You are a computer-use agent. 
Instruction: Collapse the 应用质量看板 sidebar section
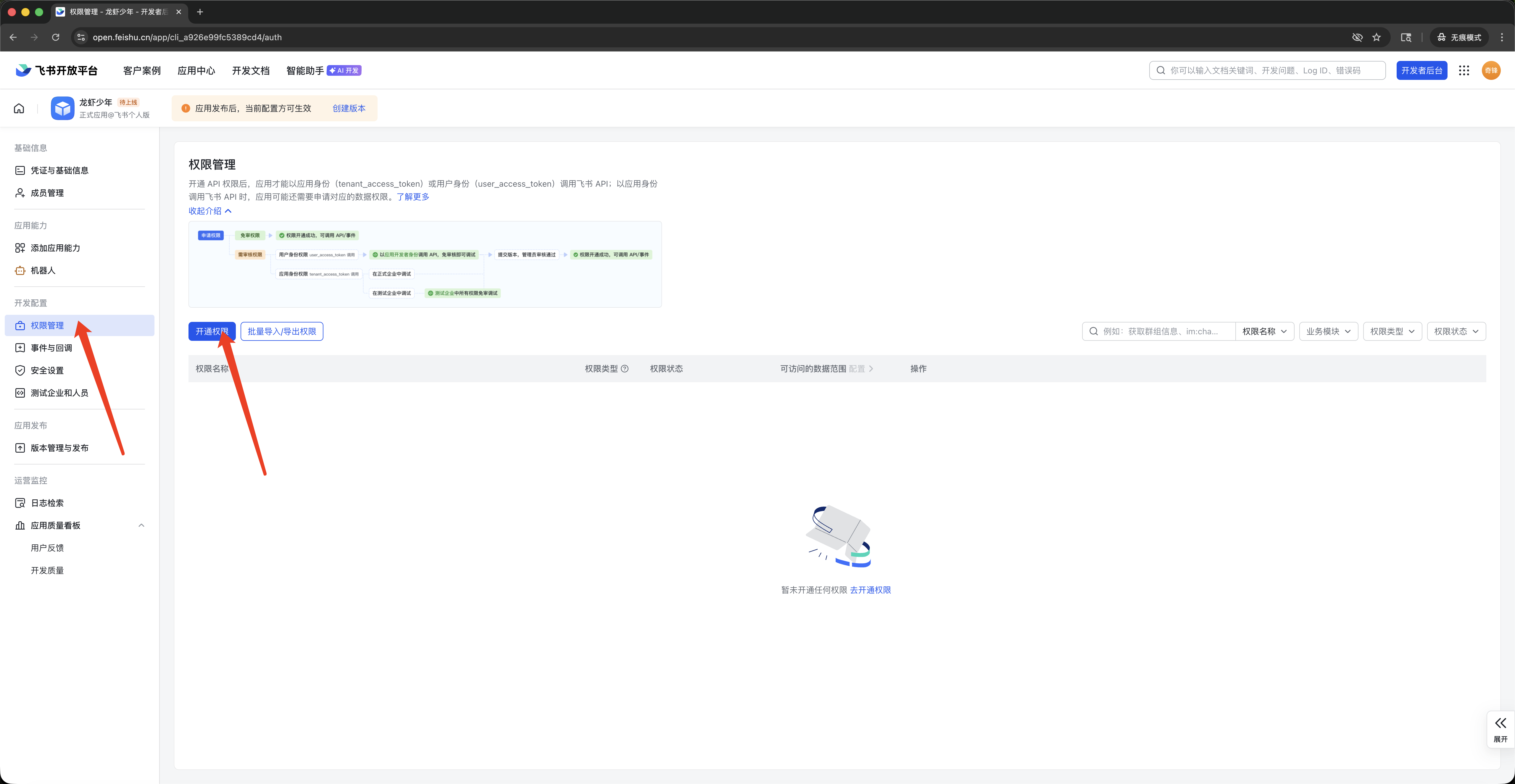pos(141,525)
